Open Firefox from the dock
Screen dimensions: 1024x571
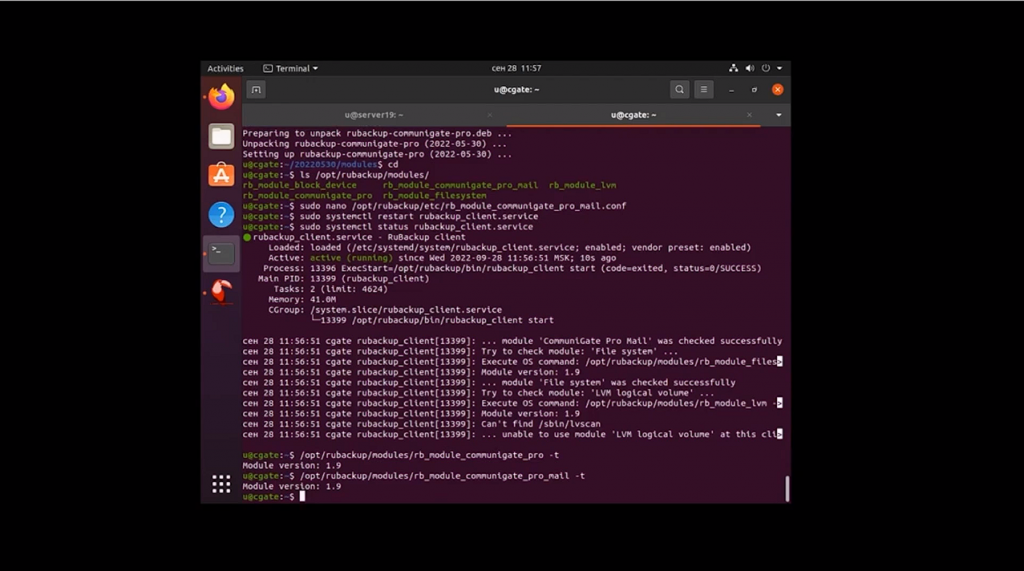pos(221,97)
